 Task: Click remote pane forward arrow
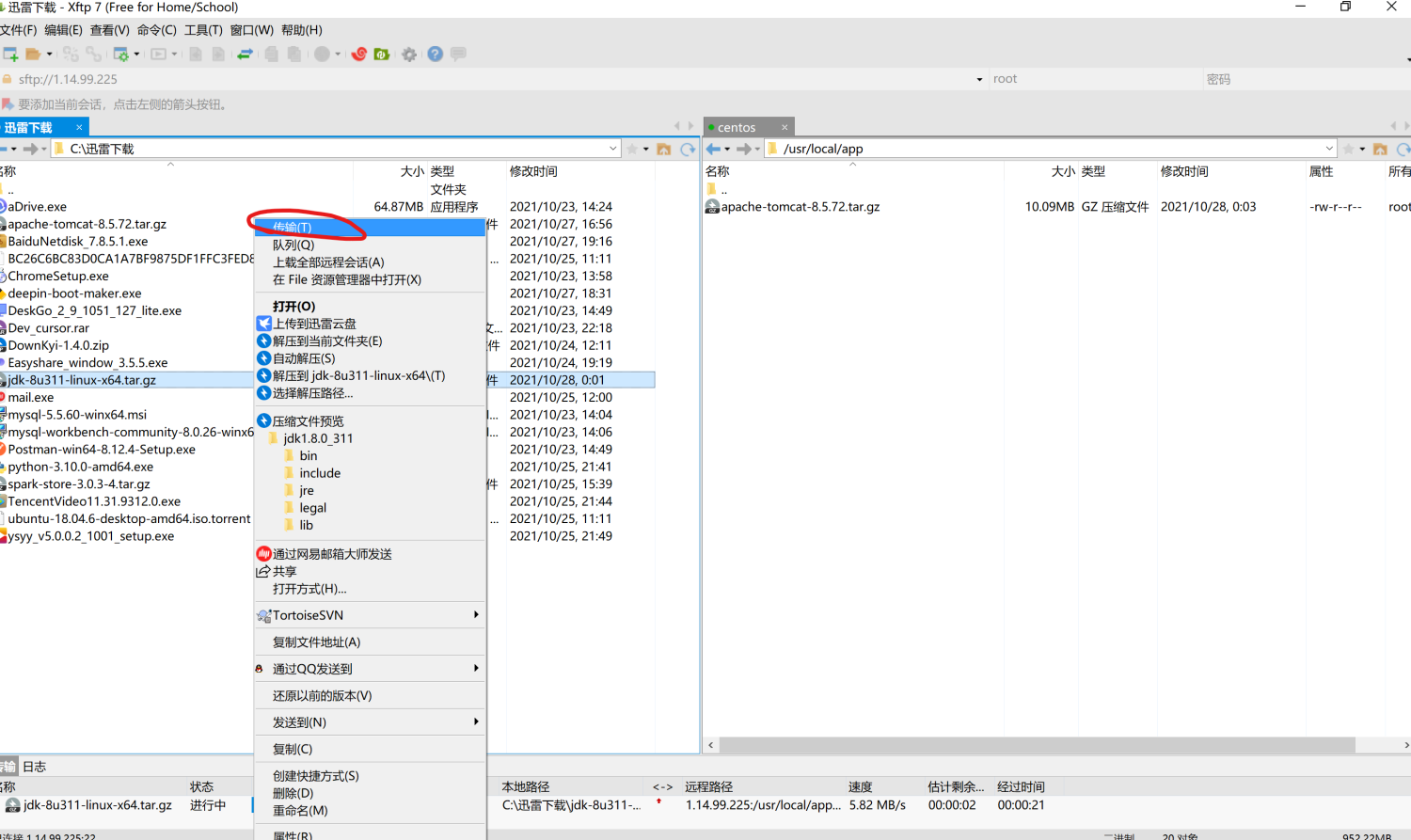[x=744, y=149]
